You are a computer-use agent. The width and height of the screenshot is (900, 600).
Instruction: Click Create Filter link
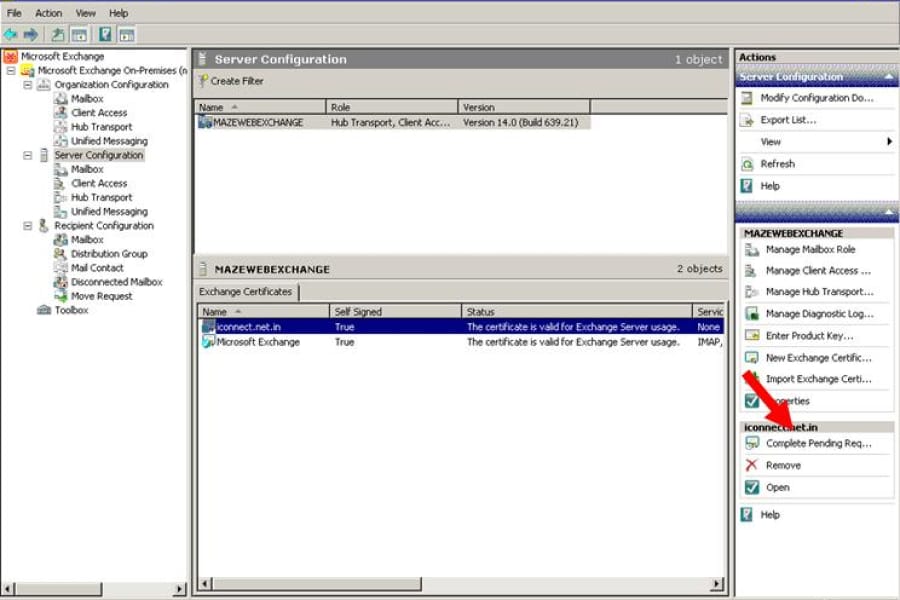pos(236,81)
